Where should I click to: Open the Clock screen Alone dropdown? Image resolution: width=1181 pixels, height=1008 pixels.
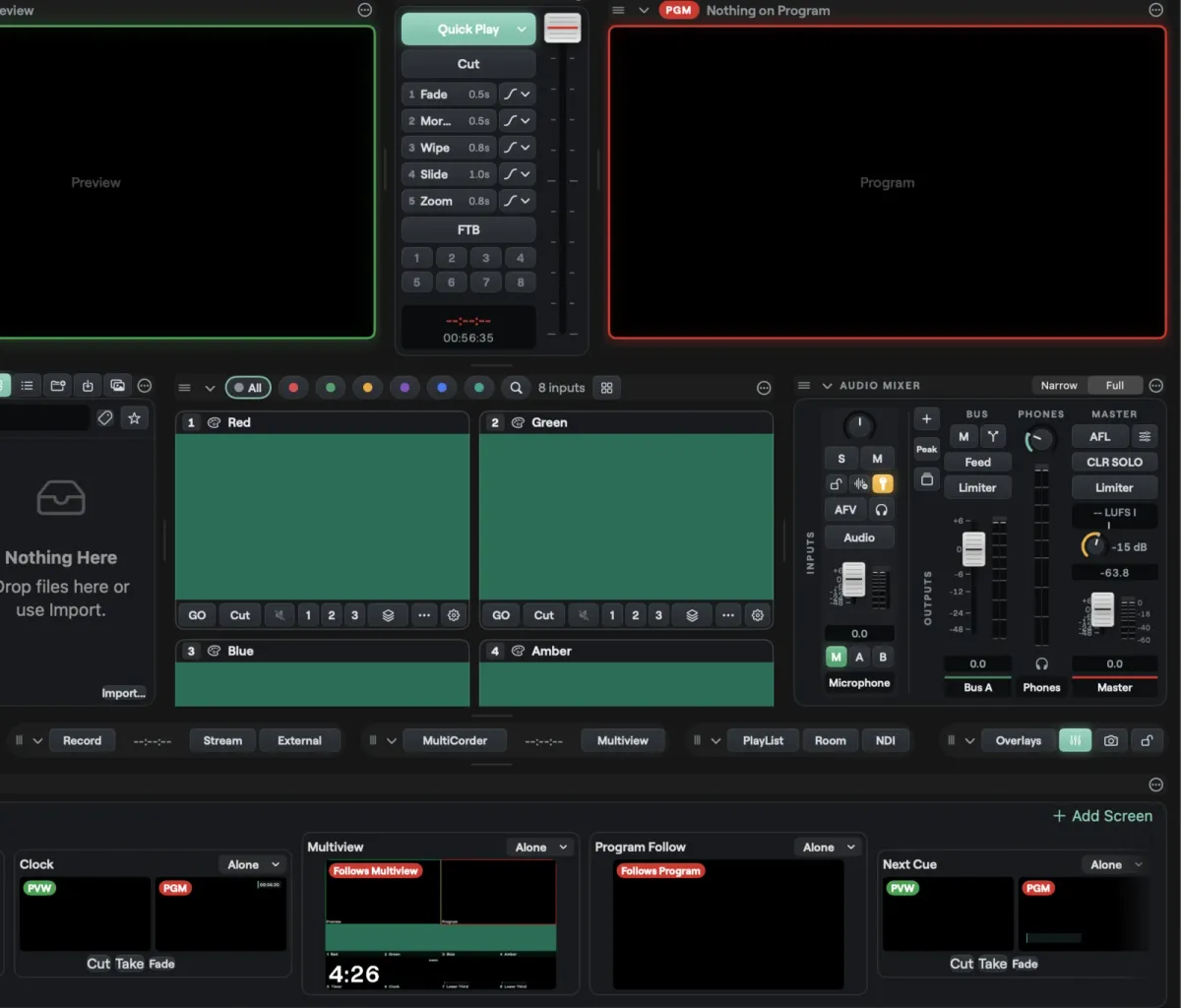coord(254,864)
